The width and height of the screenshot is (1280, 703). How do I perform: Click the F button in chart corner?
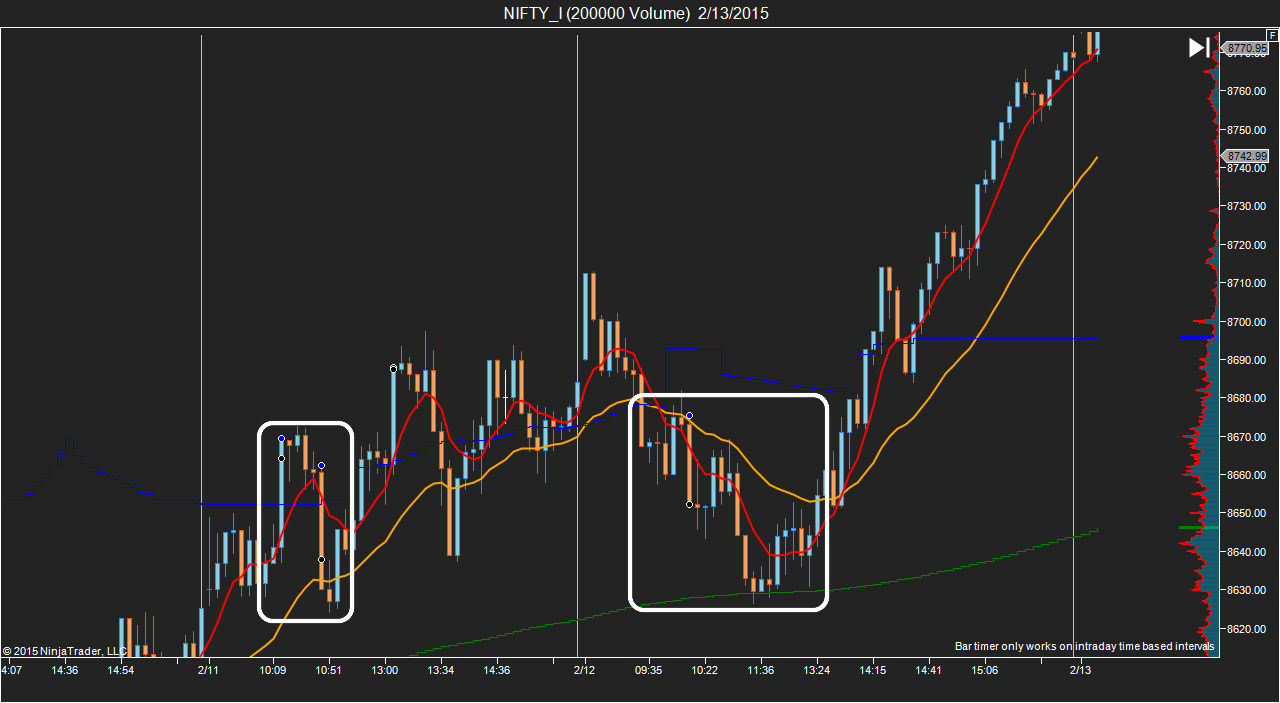1272,35
